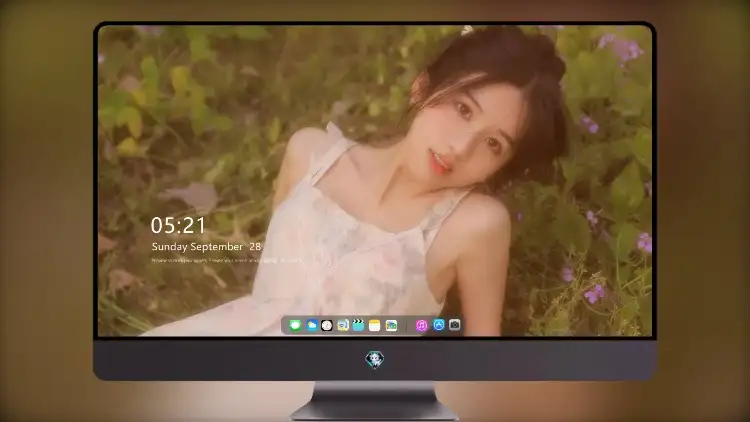Open the Photos gallery app in dock
The image size is (750, 422).
pyautogui.click(x=391, y=325)
